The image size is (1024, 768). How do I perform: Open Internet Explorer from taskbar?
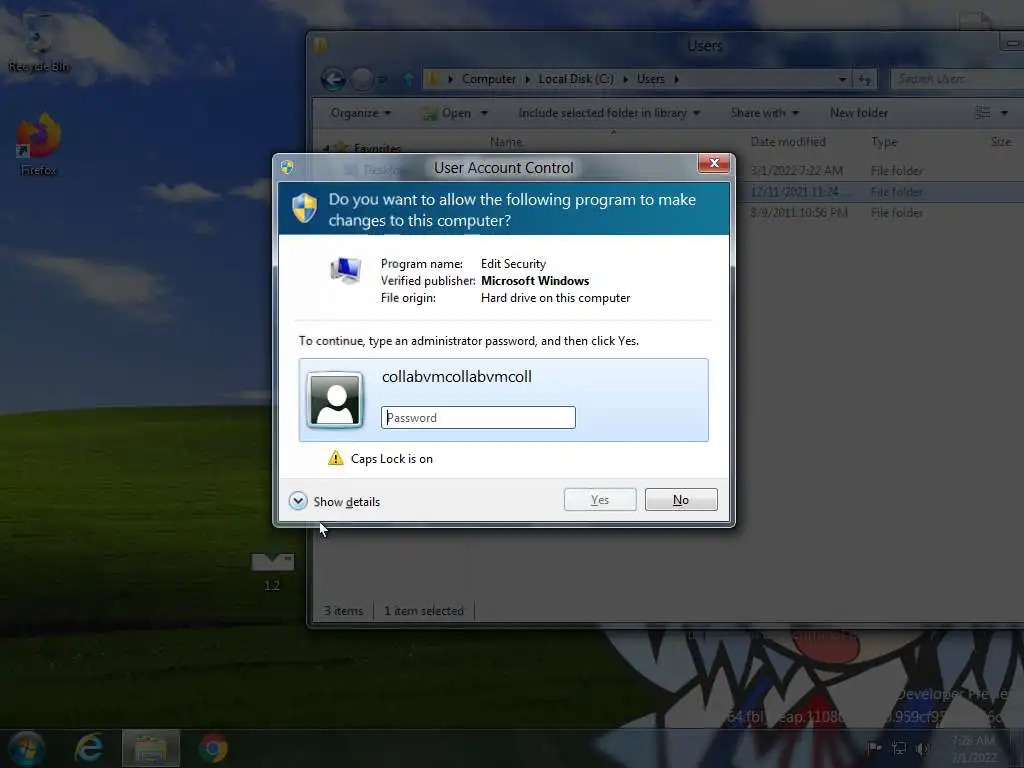coord(89,748)
